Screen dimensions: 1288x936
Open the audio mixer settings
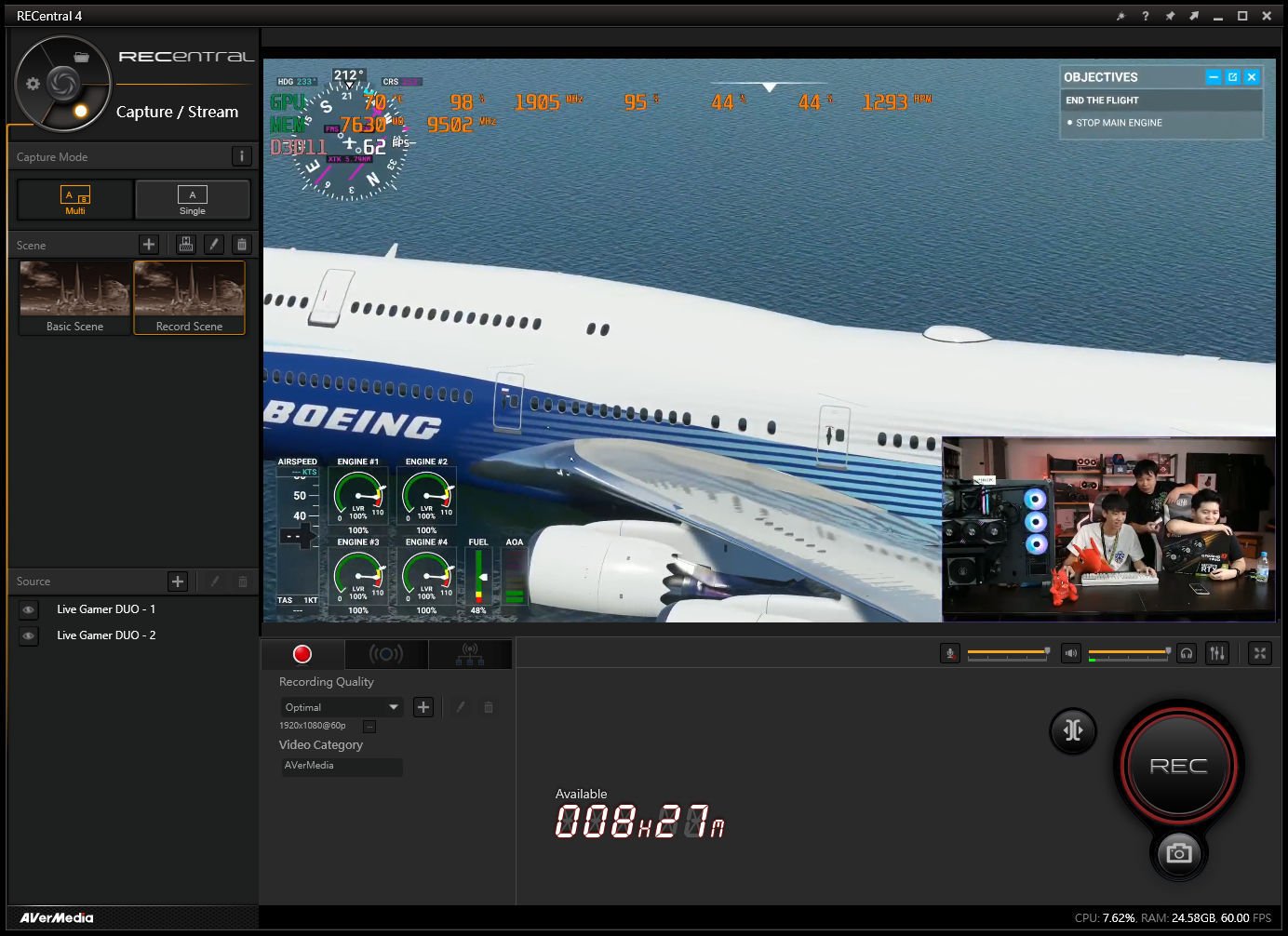tap(1217, 653)
